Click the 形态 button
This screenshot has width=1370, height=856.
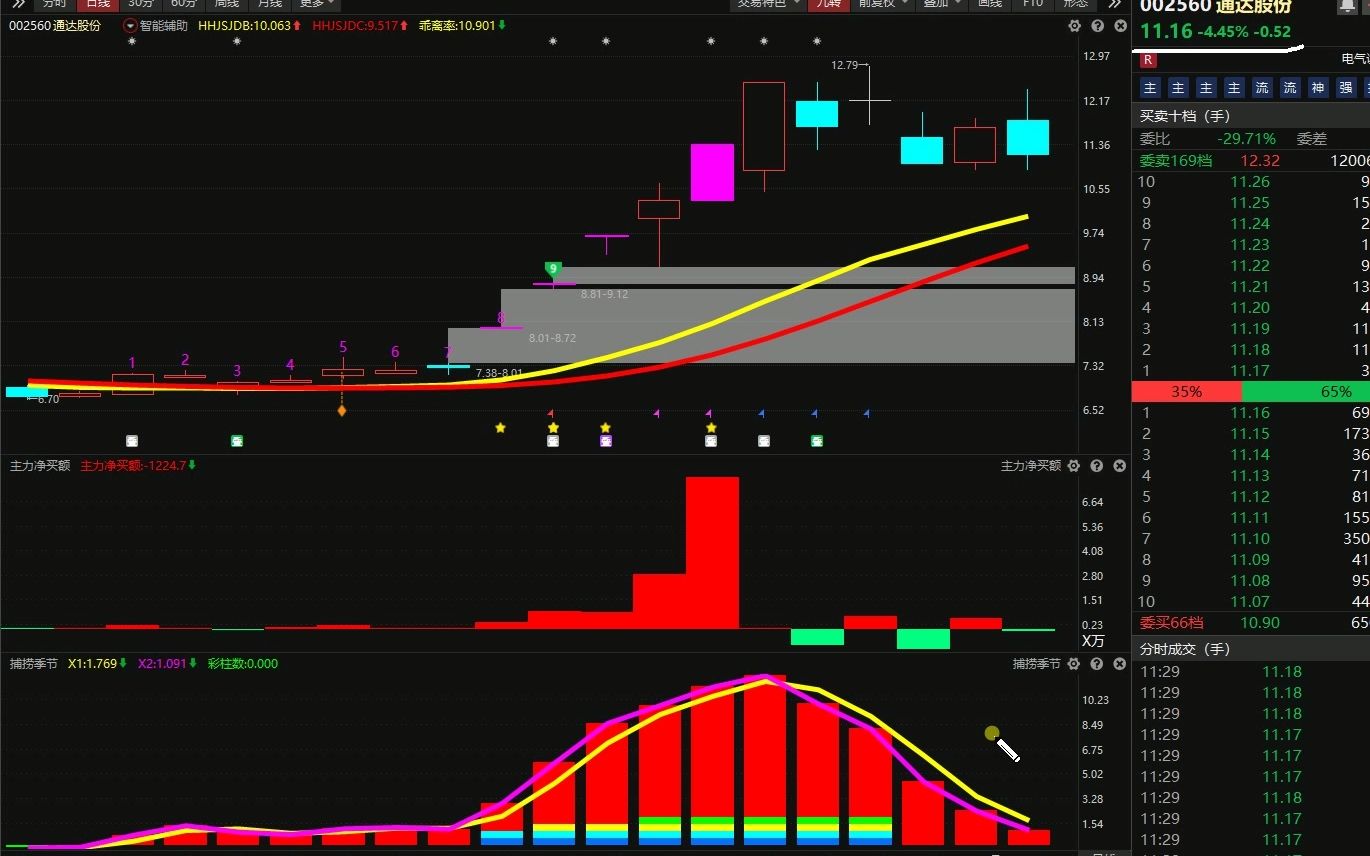(1075, 4)
